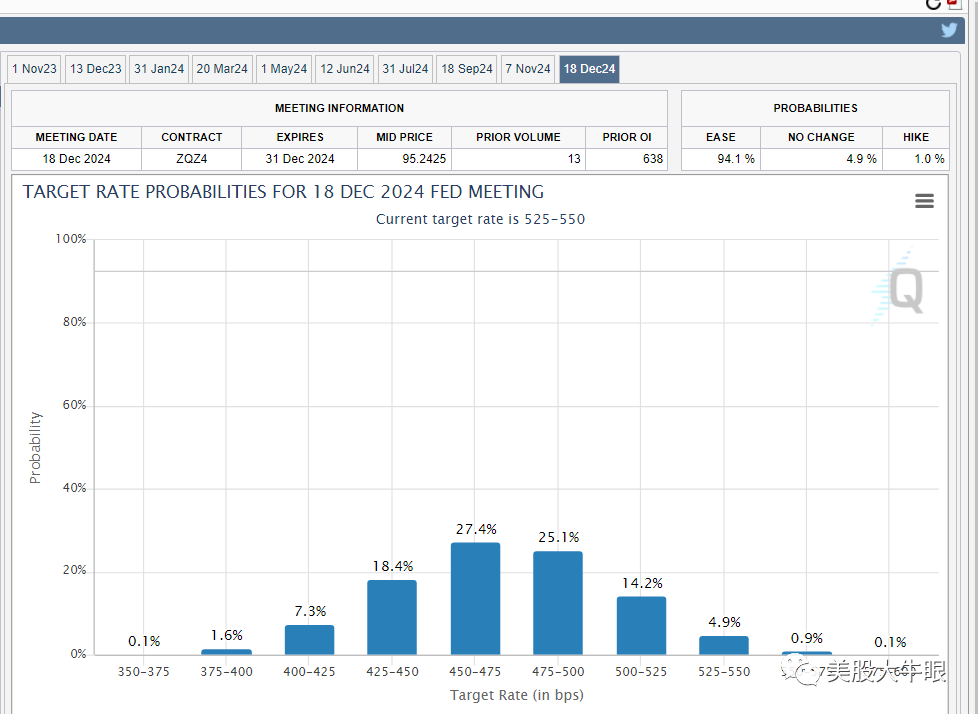The height and width of the screenshot is (714, 978).
Task: Open the 12 Jun24 meeting tab
Action: coord(345,69)
